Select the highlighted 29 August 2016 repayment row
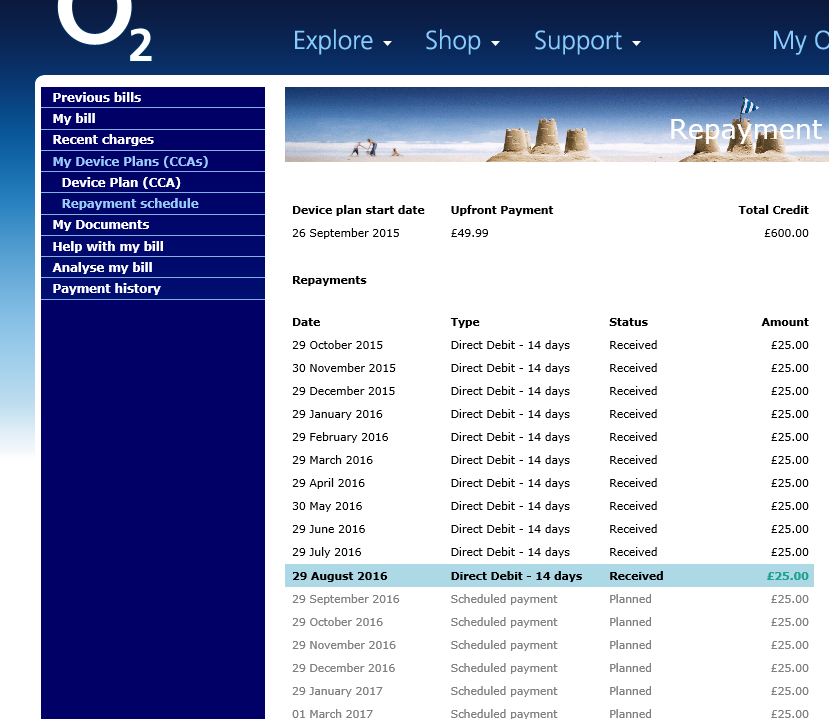829x719 pixels. [548, 576]
